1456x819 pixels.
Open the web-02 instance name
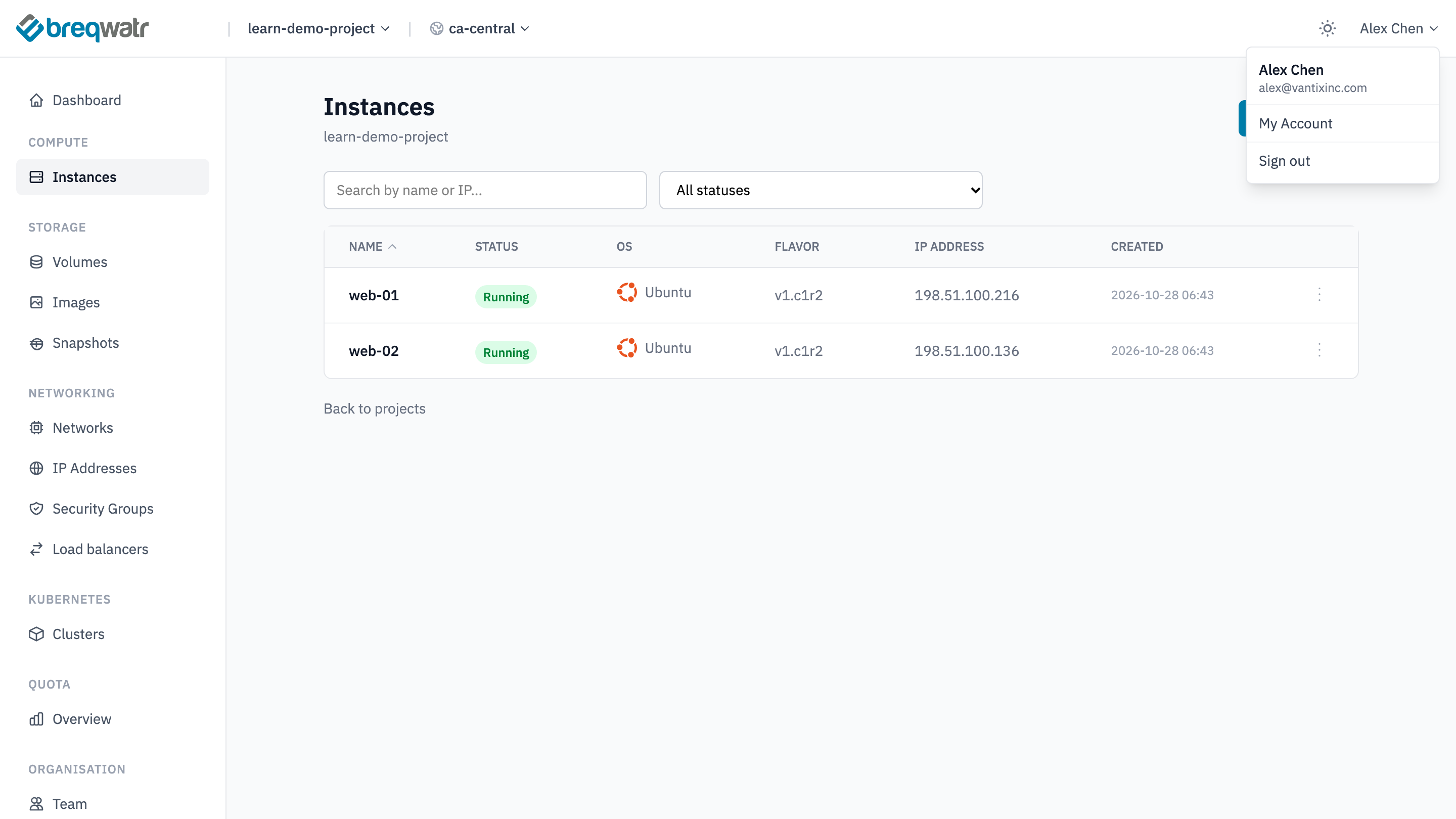[374, 350]
